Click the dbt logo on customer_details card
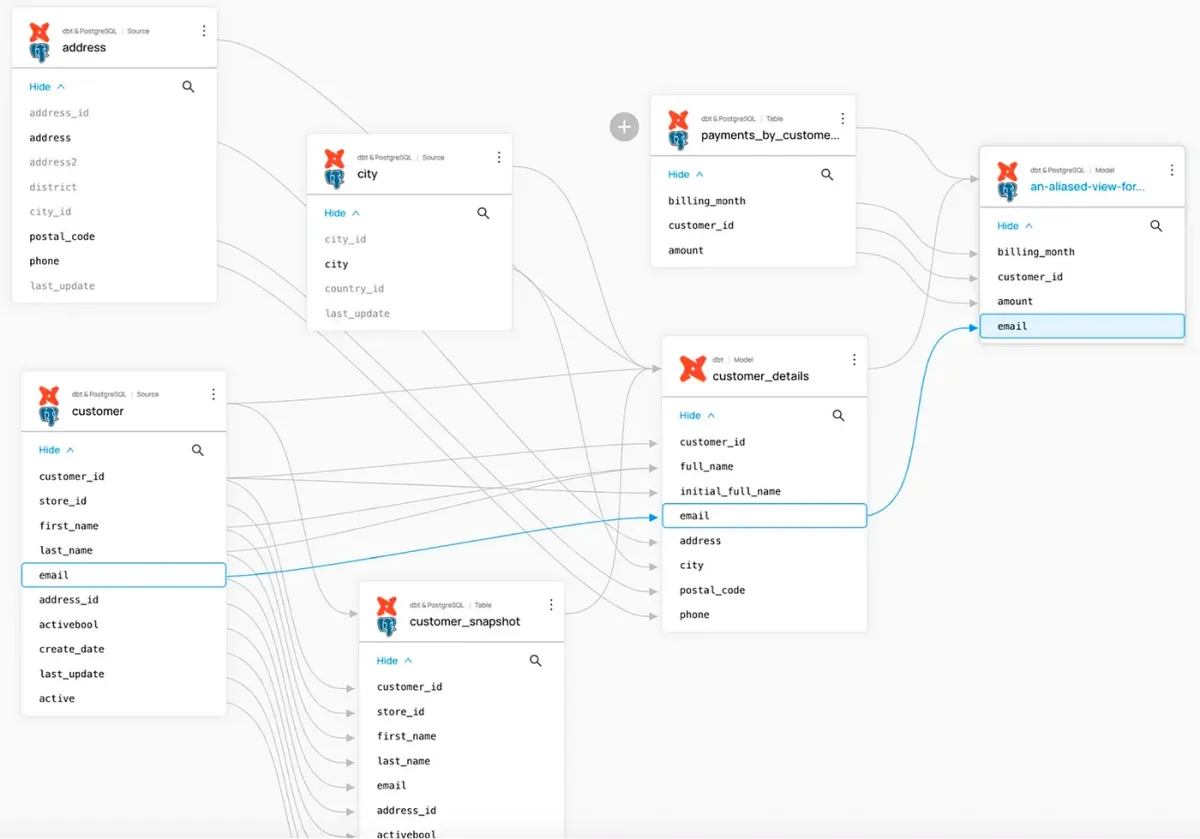The width and height of the screenshot is (1200, 839). click(692, 369)
